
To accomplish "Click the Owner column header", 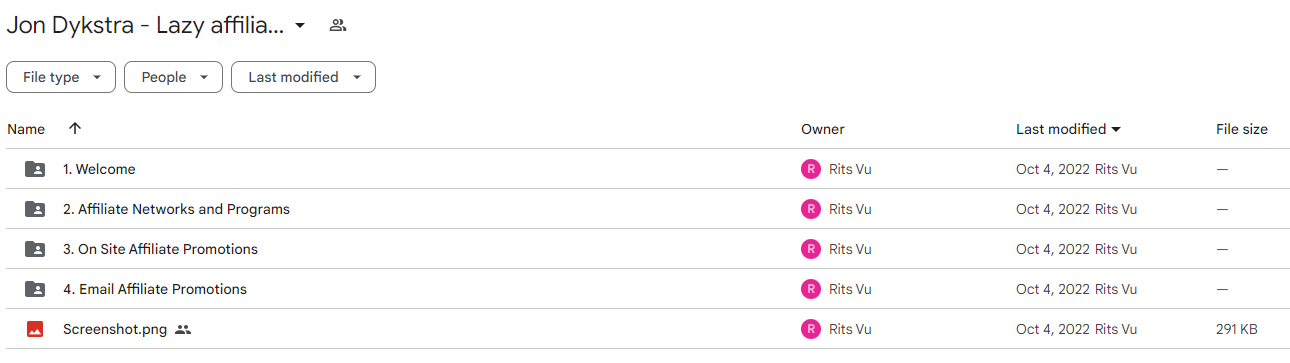I will click(823, 129).
